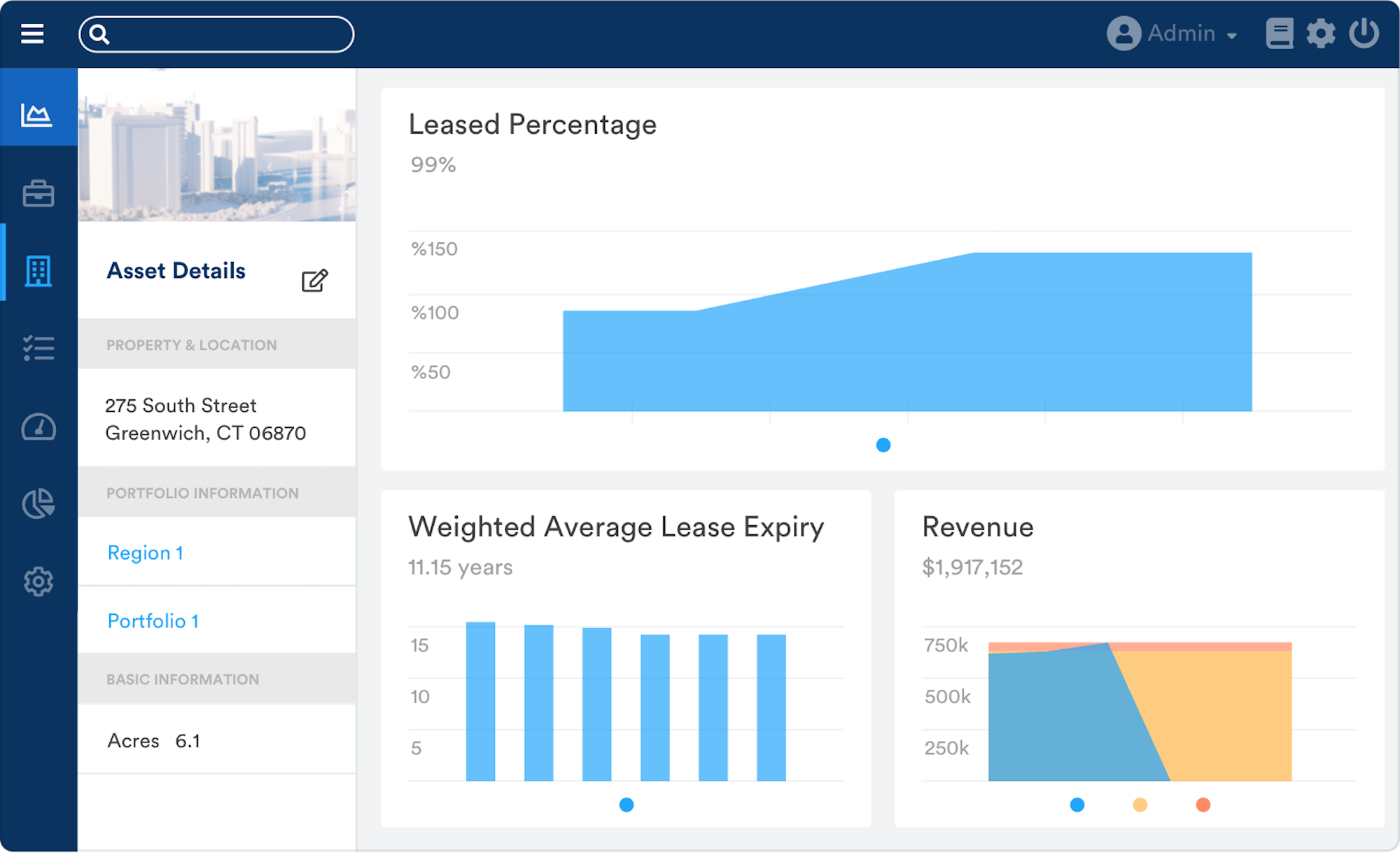This screenshot has width=1400, height=853.
Task: Select the Property & Location section header
Action: pos(191,345)
